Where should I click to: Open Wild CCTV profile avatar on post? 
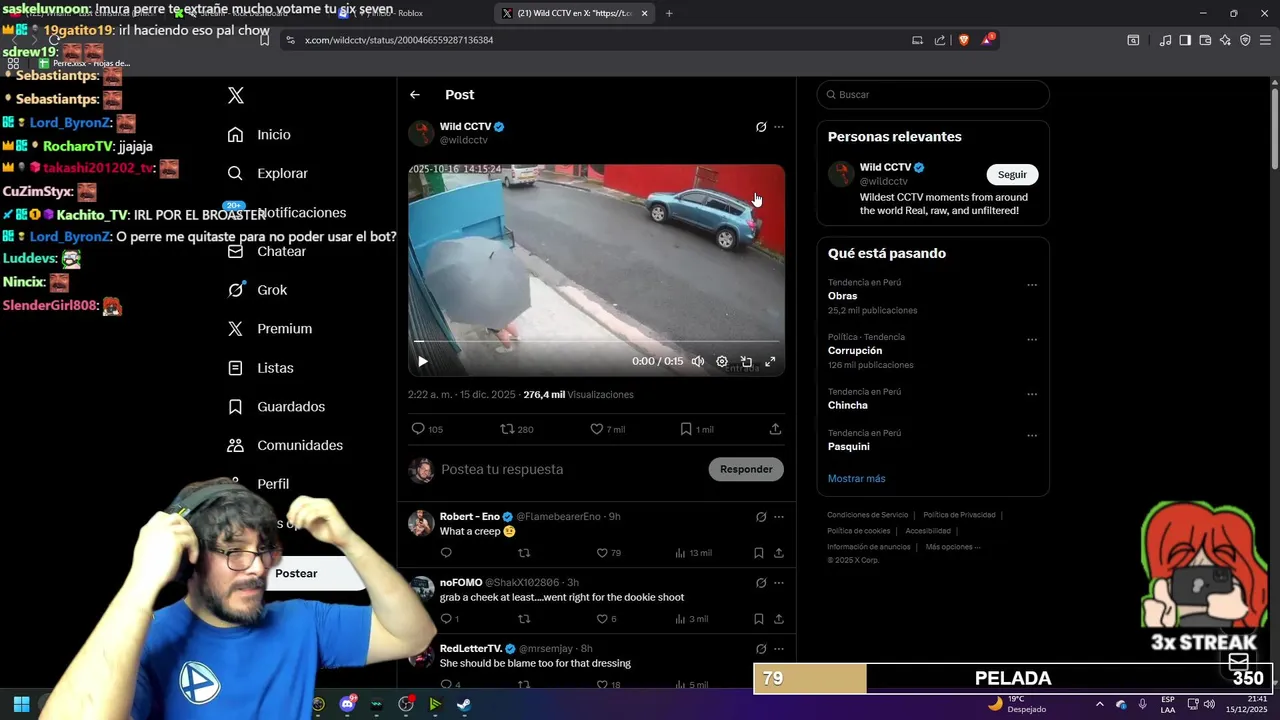pos(421,133)
